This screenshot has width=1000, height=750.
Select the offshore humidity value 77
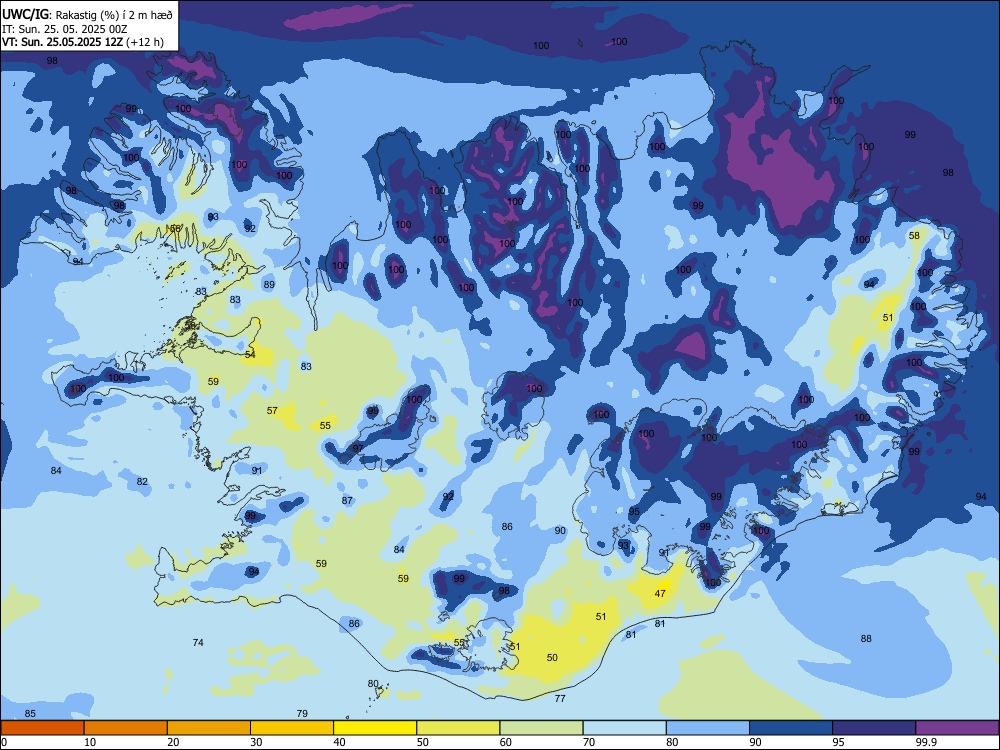pyautogui.click(x=560, y=698)
